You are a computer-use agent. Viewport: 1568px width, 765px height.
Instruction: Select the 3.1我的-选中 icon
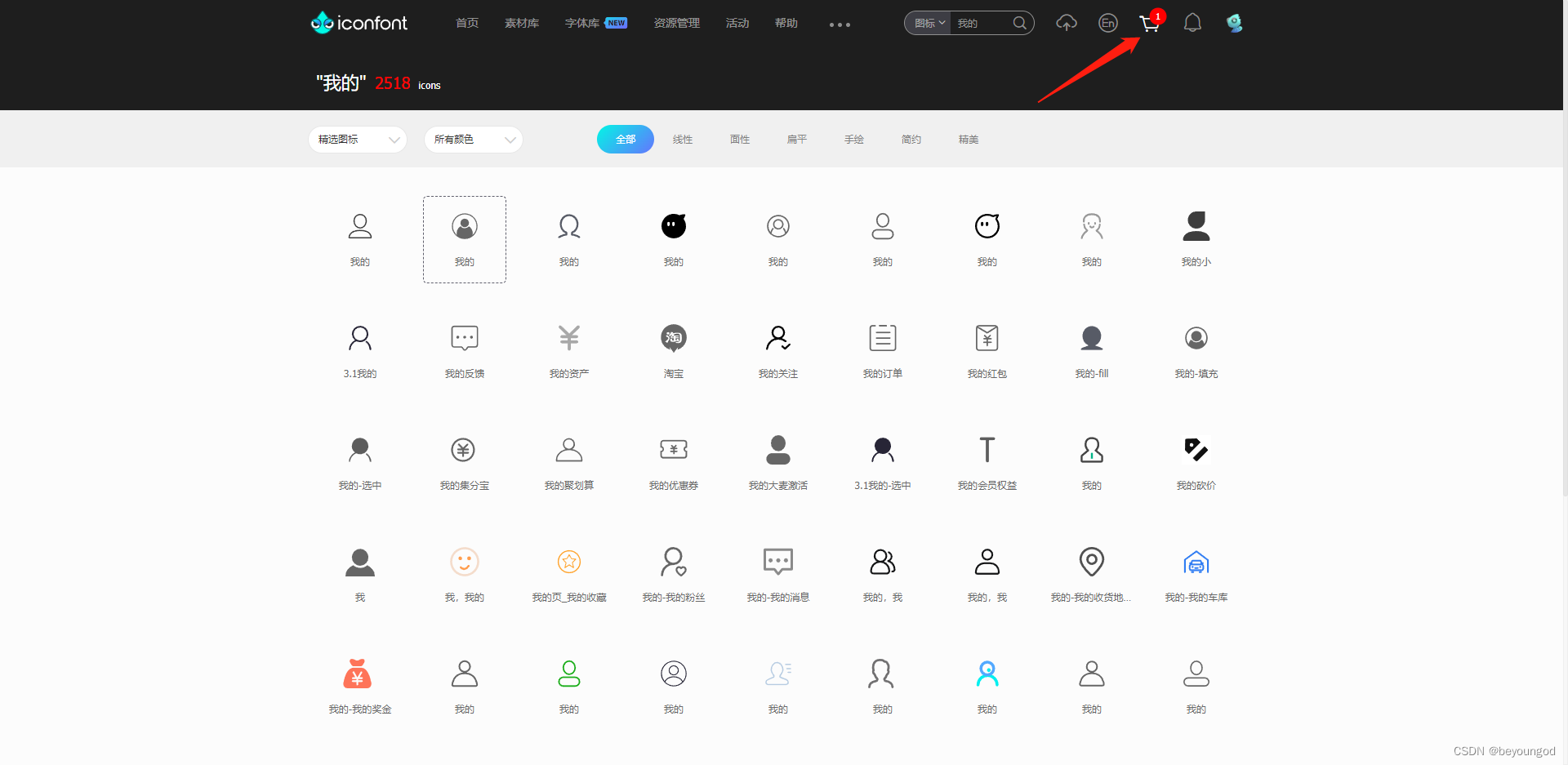point(883,450)
